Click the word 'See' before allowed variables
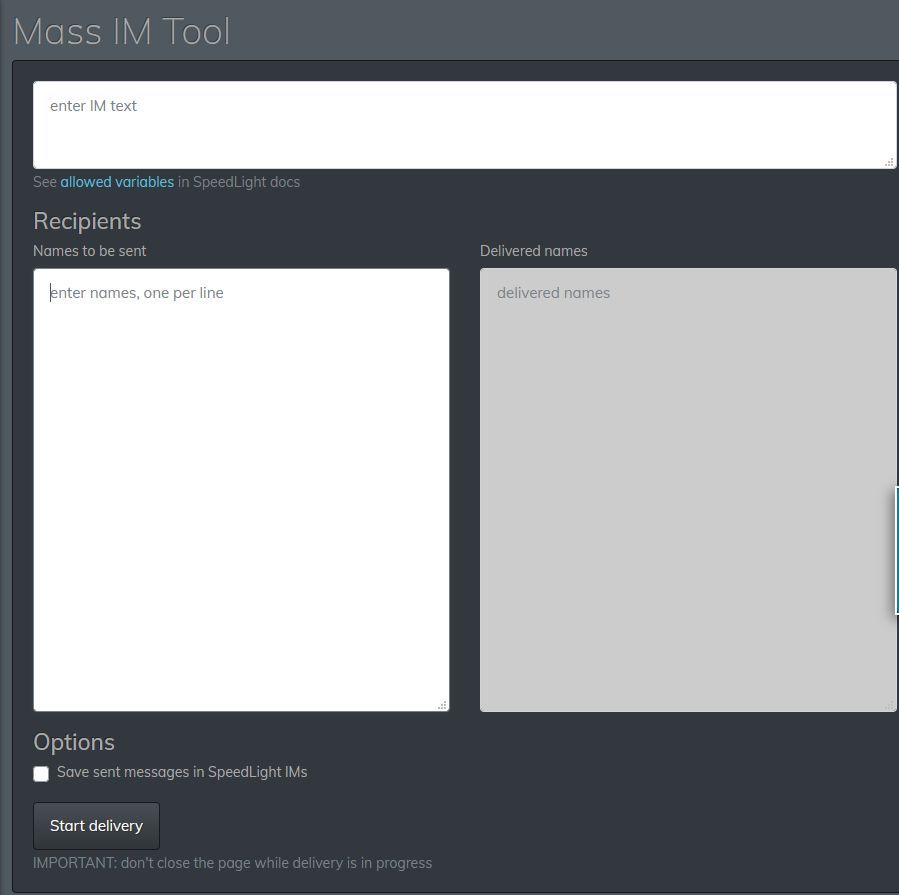 (45, 182)
